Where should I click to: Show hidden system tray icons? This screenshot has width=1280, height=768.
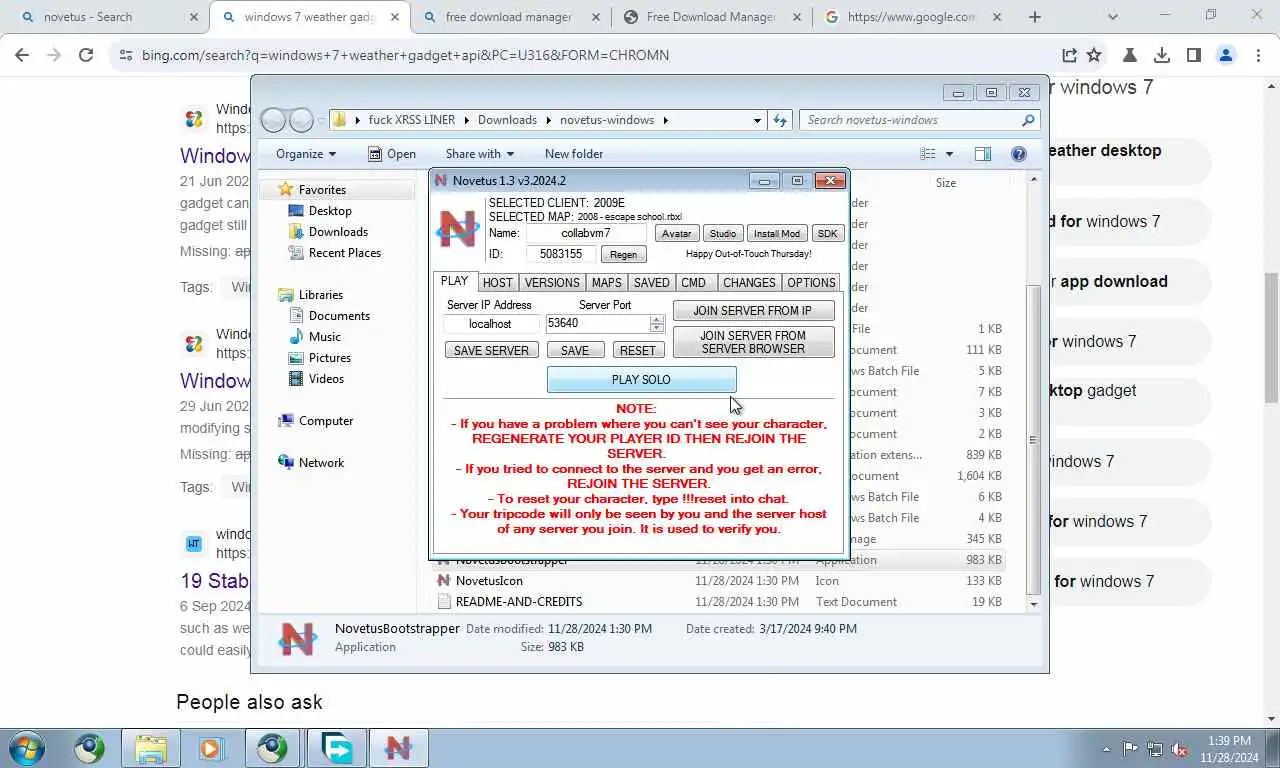[1105, 749]
